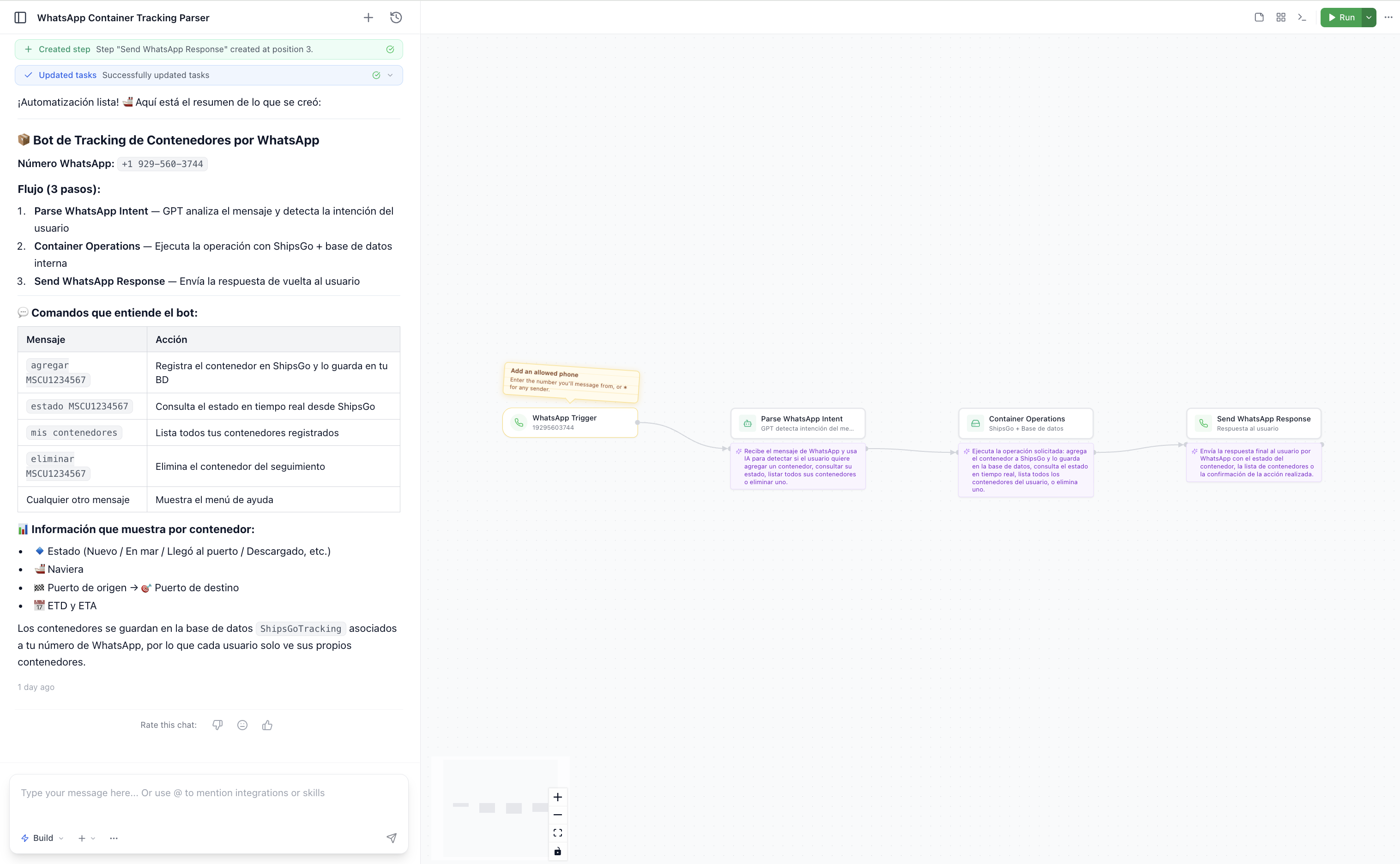Start a new chat with plus icon
Screen dimensions: 1400x864
click(368, 18)
